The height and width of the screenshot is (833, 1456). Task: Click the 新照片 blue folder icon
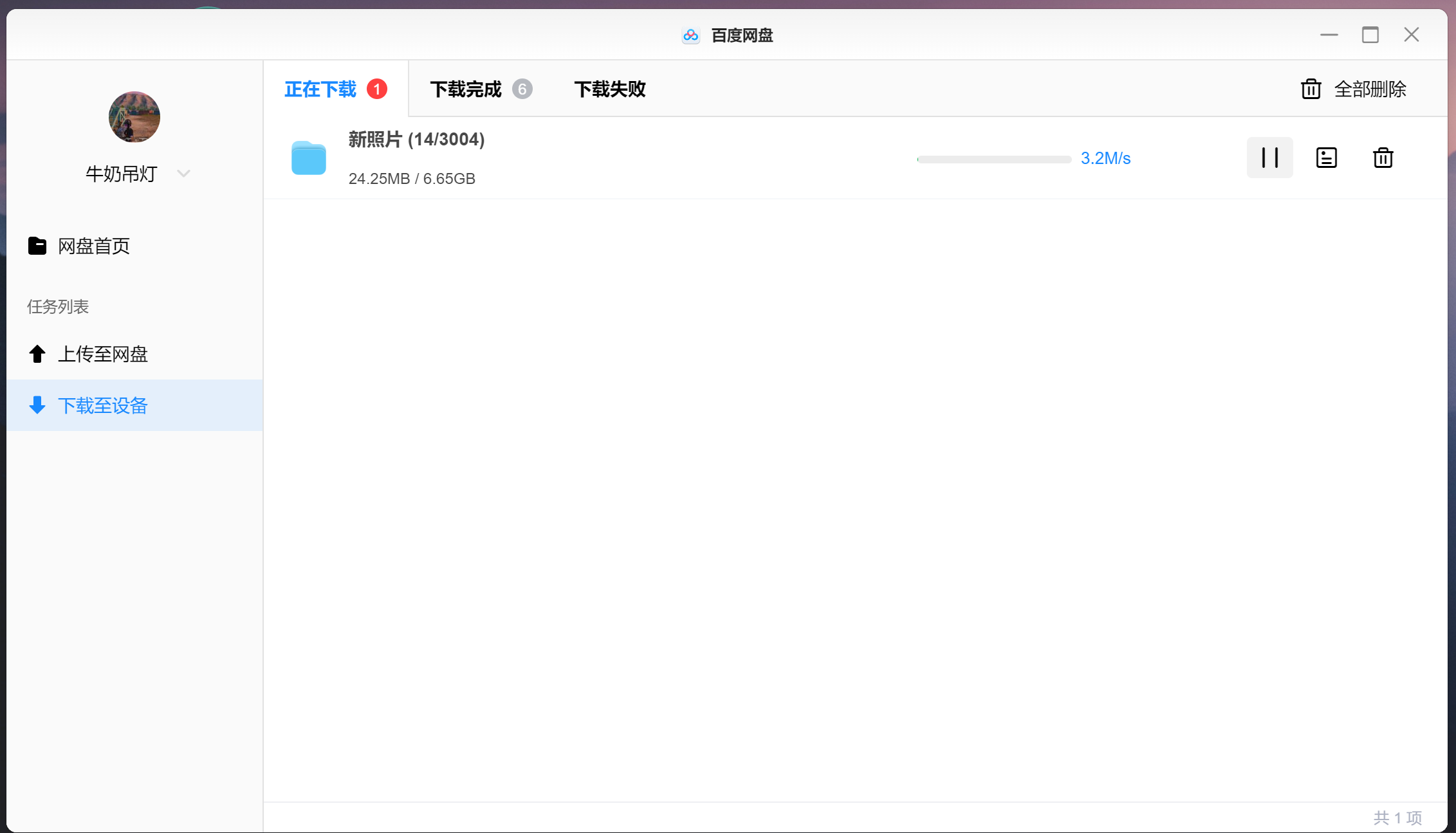pos(309,158)
